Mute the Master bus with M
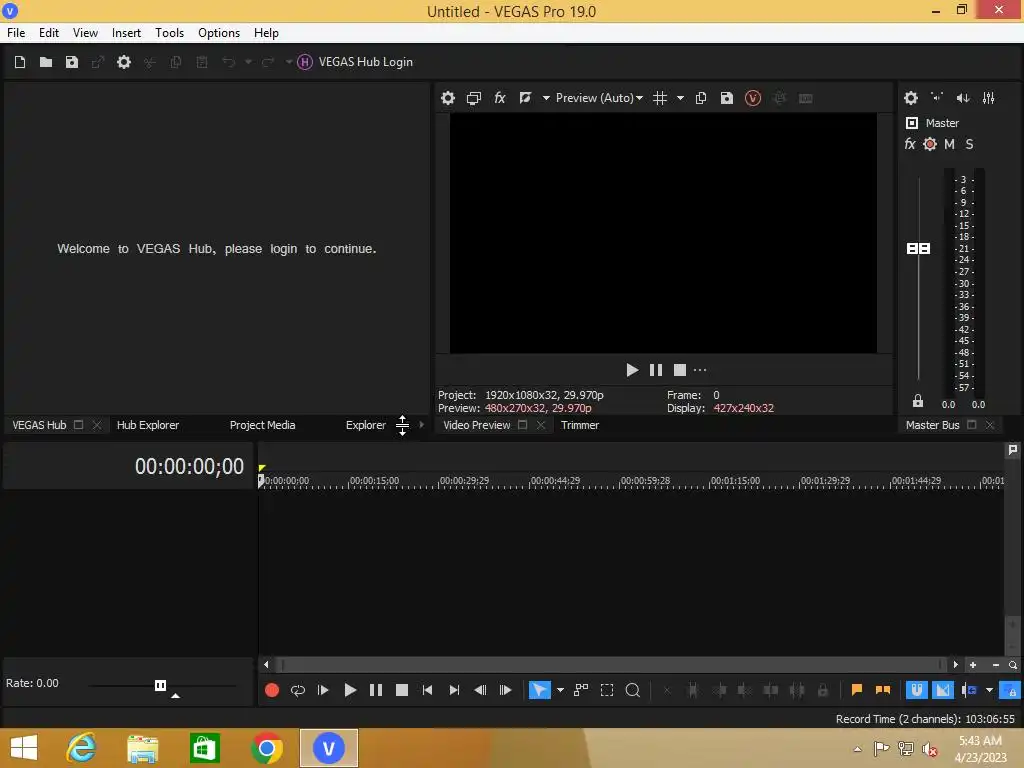Screen dimensions: 1024x768 click(950, 144)
